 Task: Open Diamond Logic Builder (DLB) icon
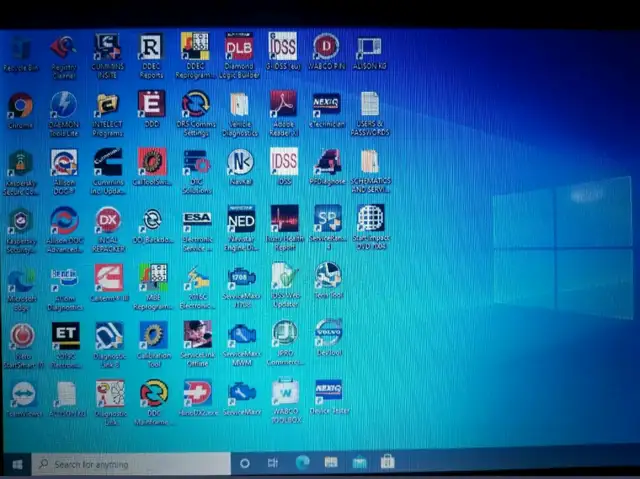239,46
